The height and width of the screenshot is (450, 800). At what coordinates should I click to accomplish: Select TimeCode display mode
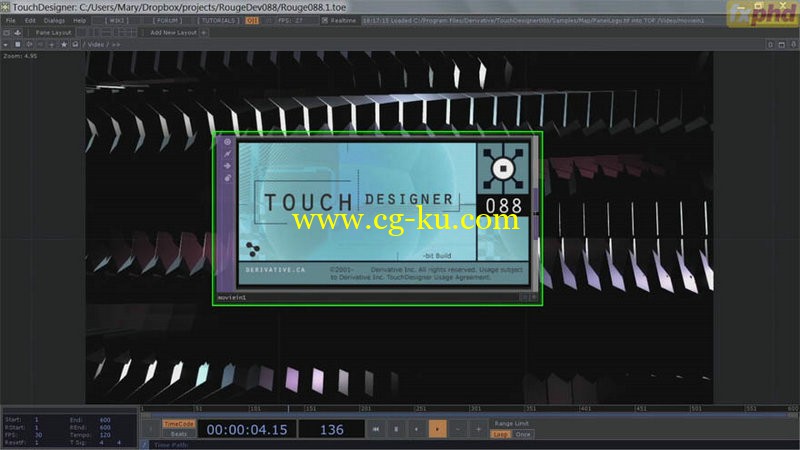pos(179,424)
